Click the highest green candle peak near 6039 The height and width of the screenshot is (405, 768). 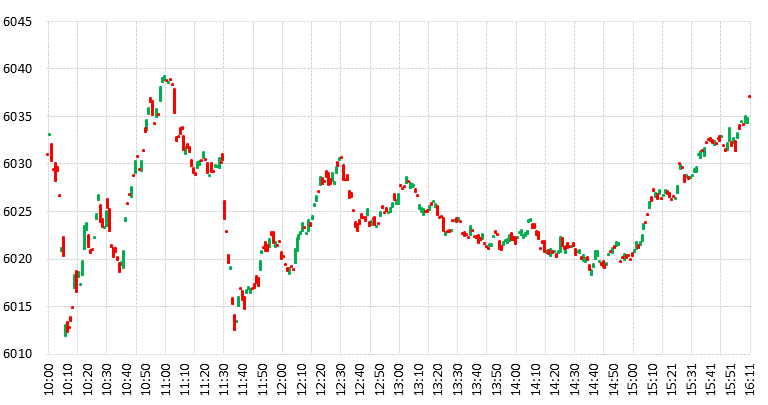[x=163, y=78]
